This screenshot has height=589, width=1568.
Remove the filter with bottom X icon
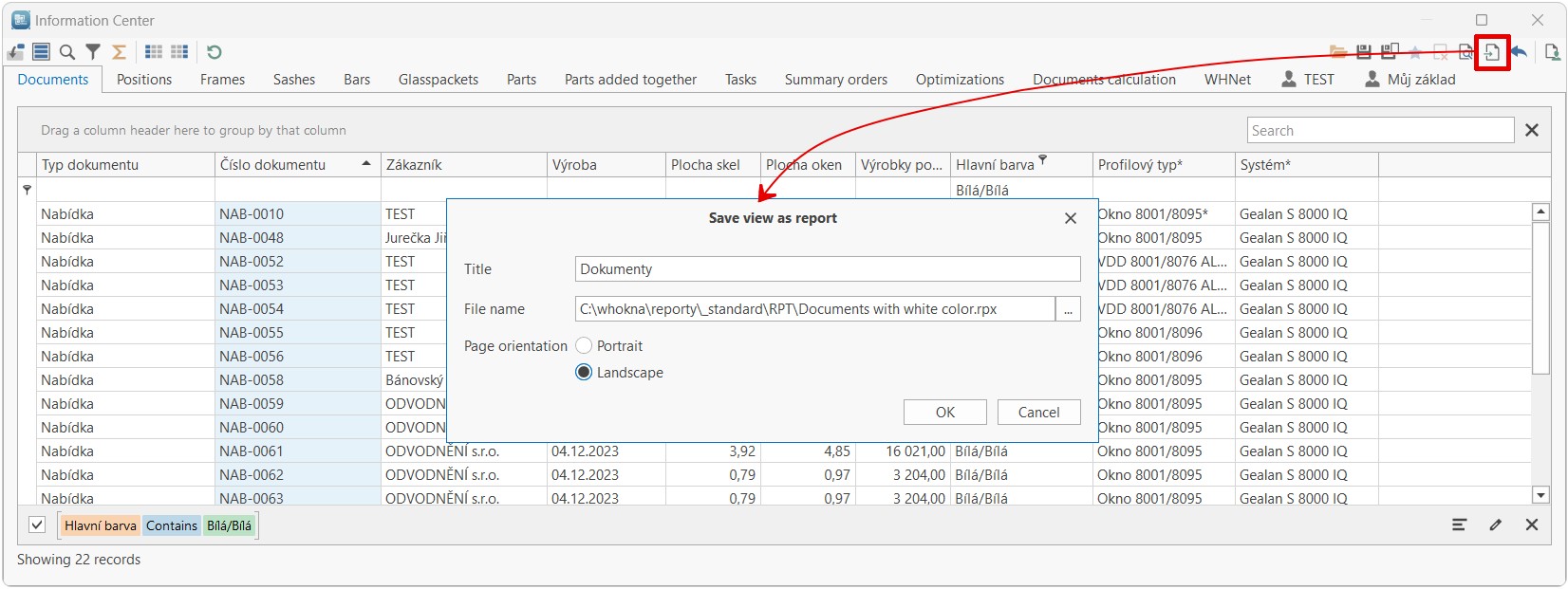(x=1531, y=525)
